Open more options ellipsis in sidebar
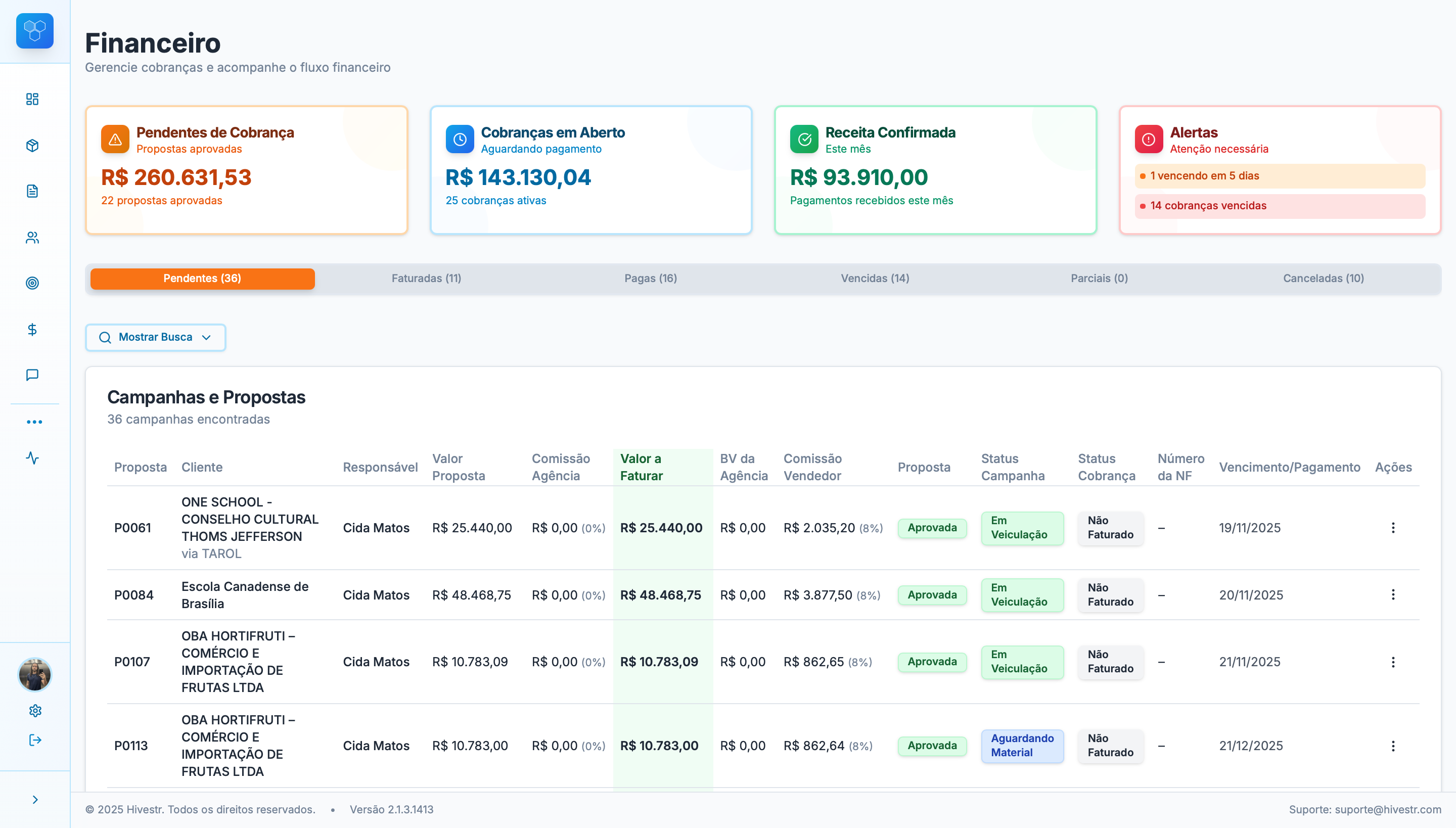 point(34,422)
